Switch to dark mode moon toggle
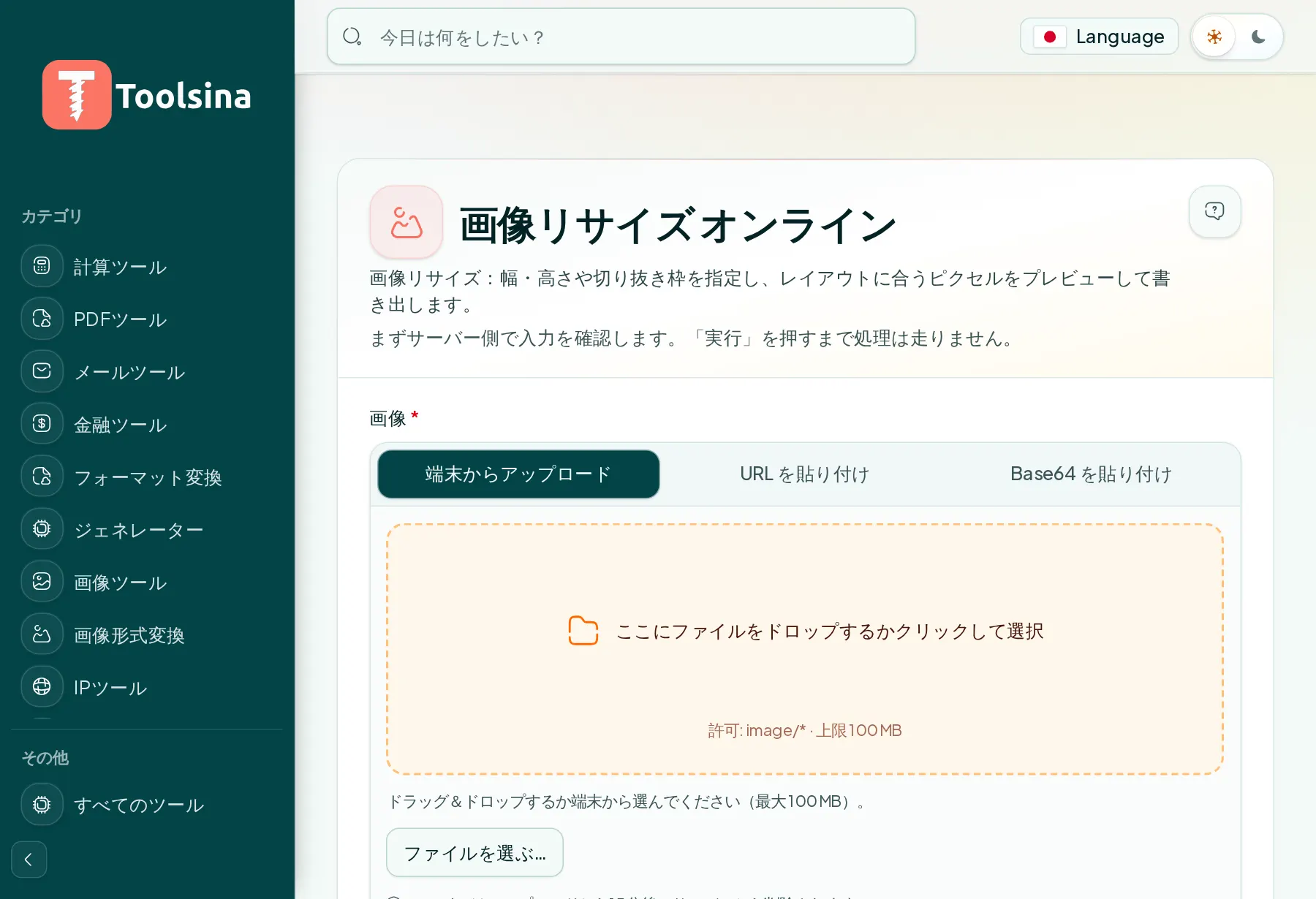The width and height of the screenshot is (1316, 899). (x=1258, y=37)
